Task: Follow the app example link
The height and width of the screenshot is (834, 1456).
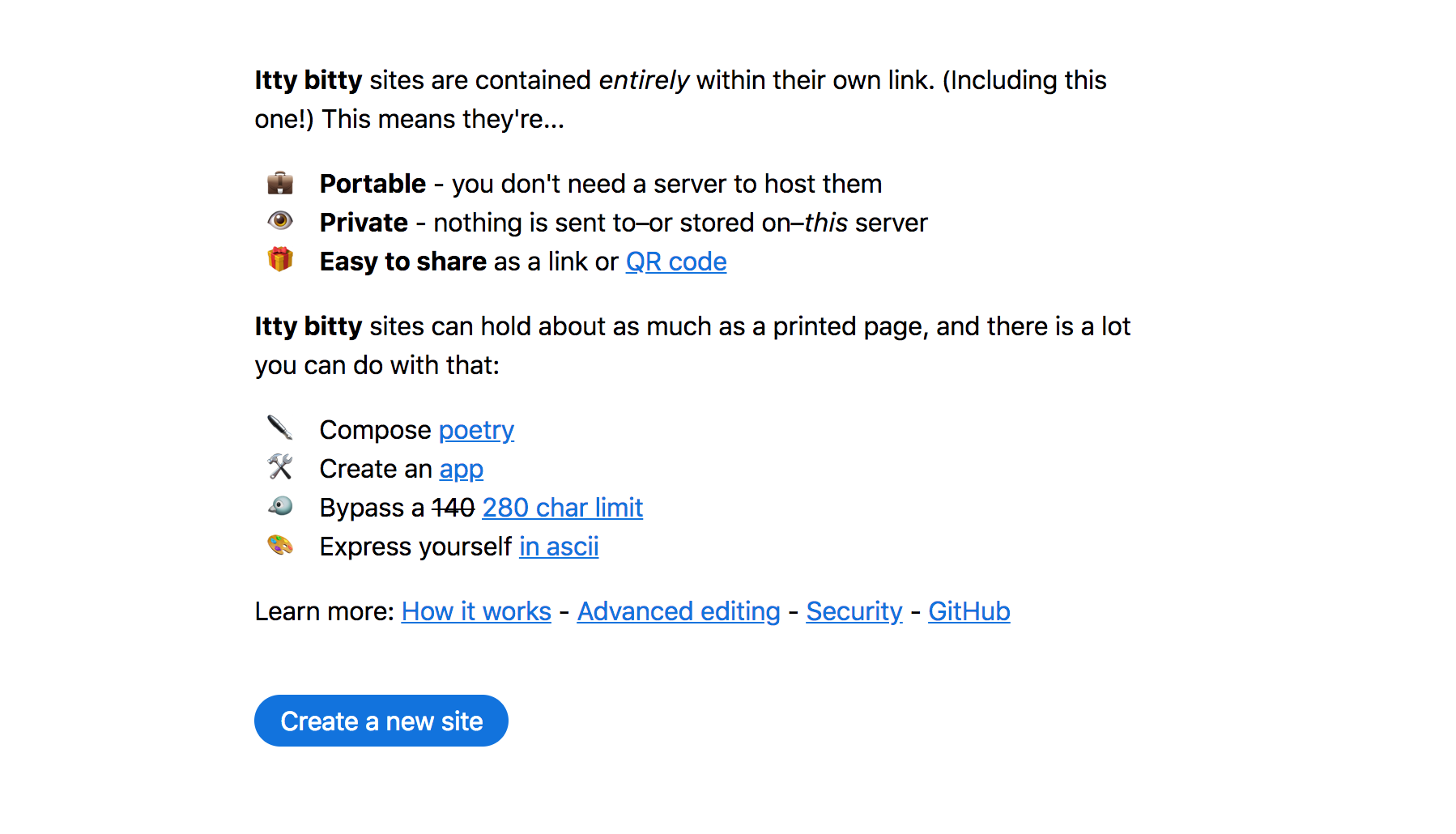Action: coord(462,469)
